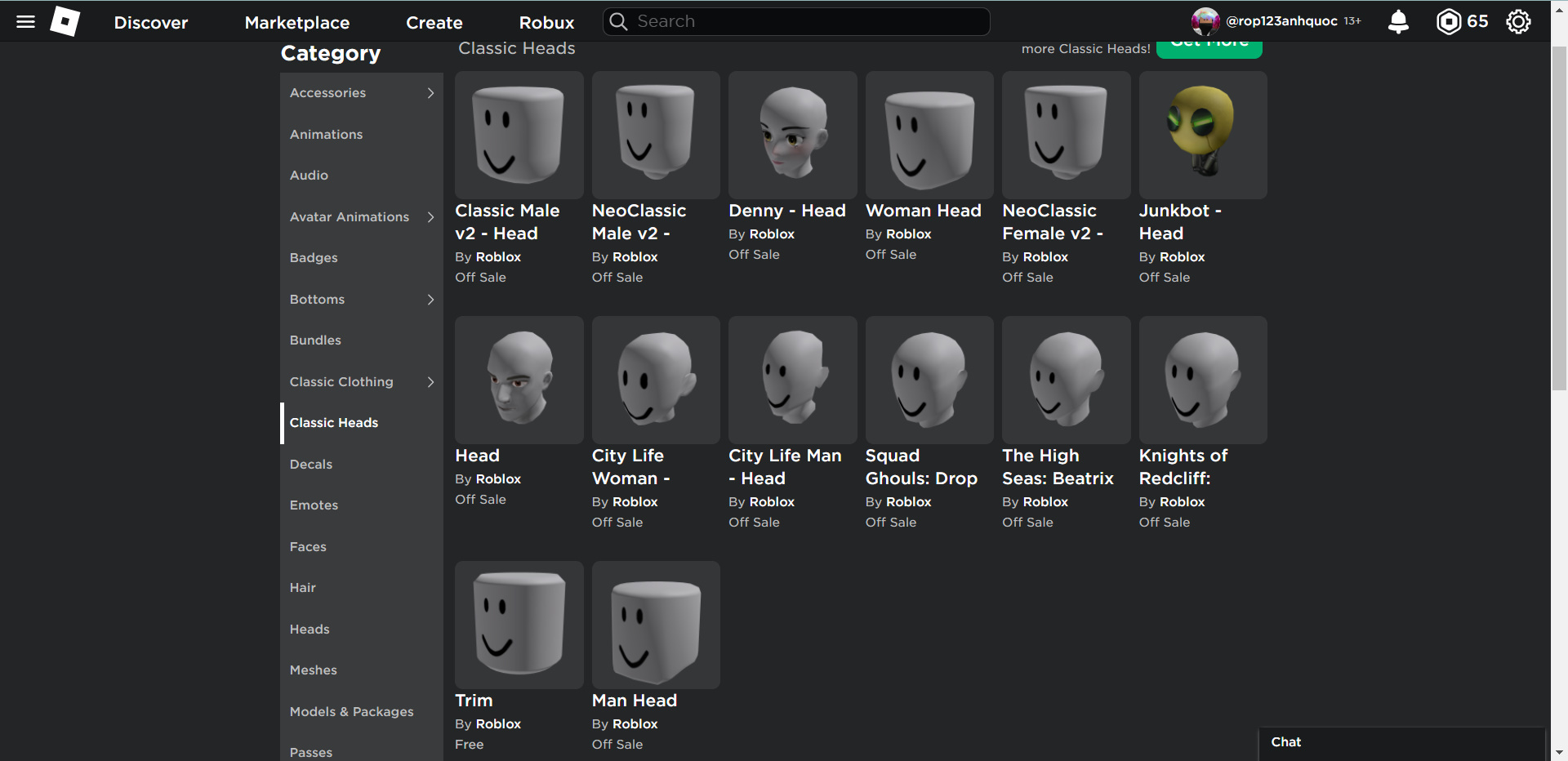Open the hamburger navigation menu
Image resolution: width=1568 pixels, height=761 pixels.
click(26, 22)
